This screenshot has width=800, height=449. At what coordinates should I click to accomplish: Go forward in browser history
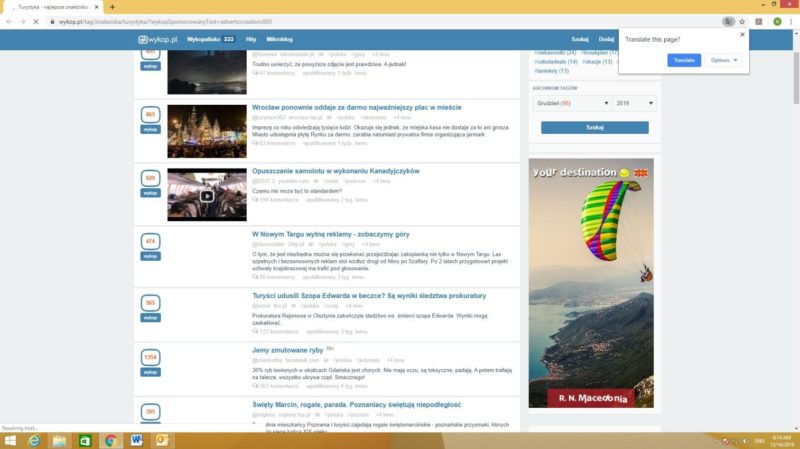click(22, 21)
